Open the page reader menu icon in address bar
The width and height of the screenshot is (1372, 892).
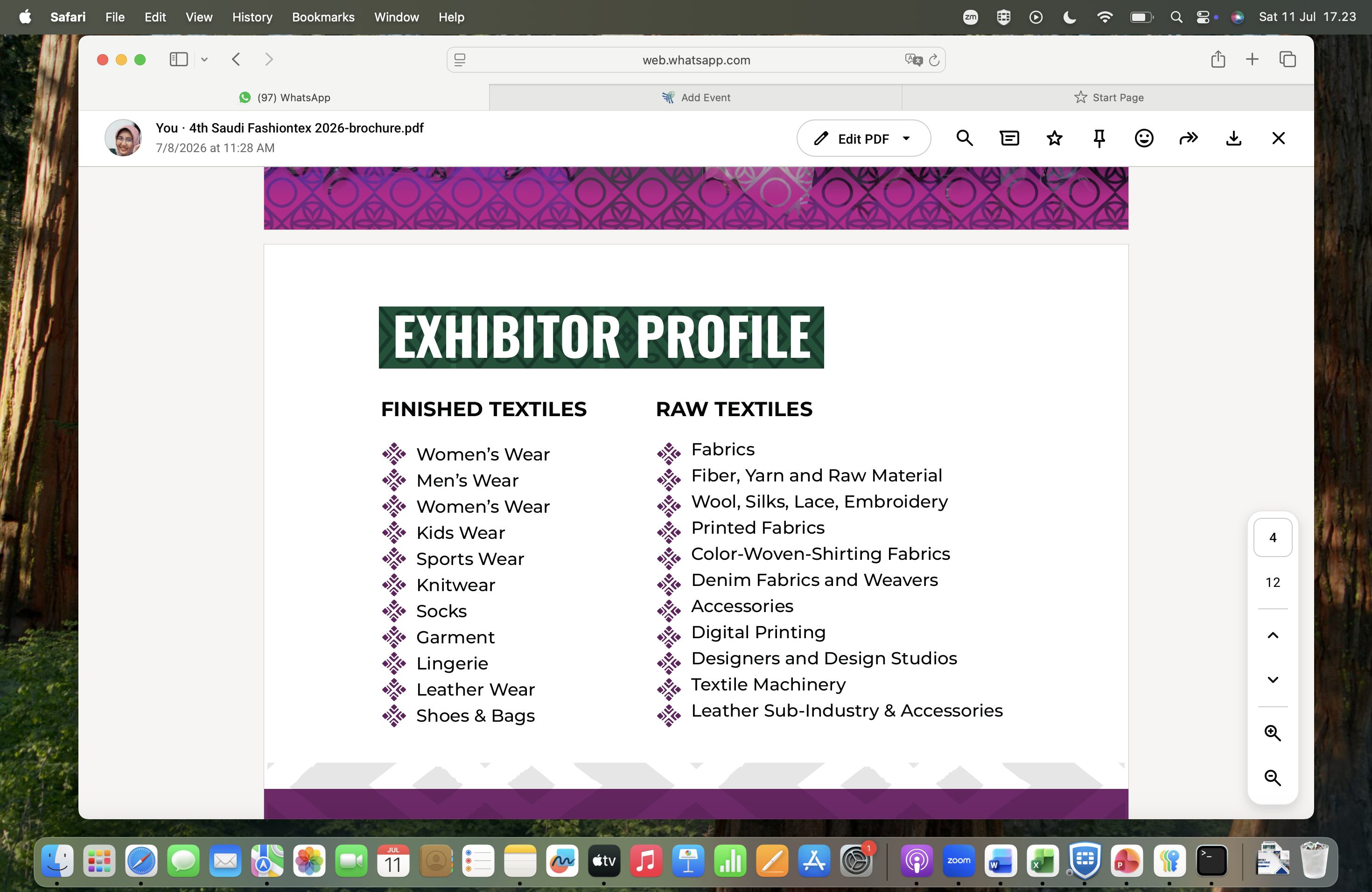pyautogui.click(x=460, y=60)
